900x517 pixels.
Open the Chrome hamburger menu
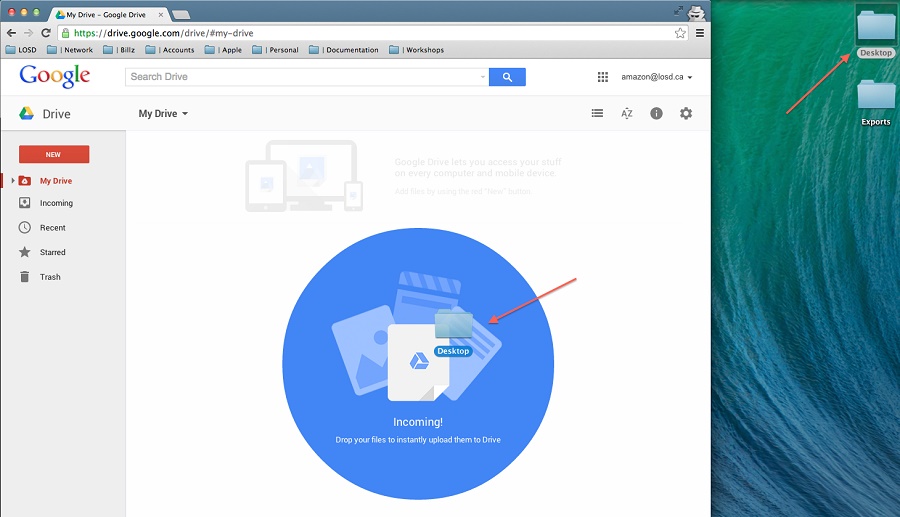700,33
